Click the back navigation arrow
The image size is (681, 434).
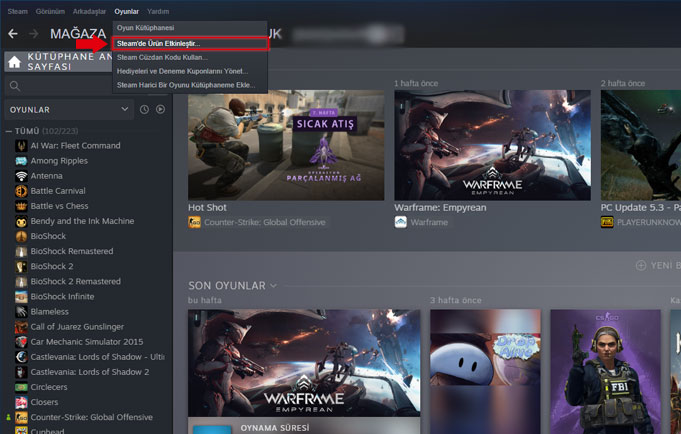(12, 34)
